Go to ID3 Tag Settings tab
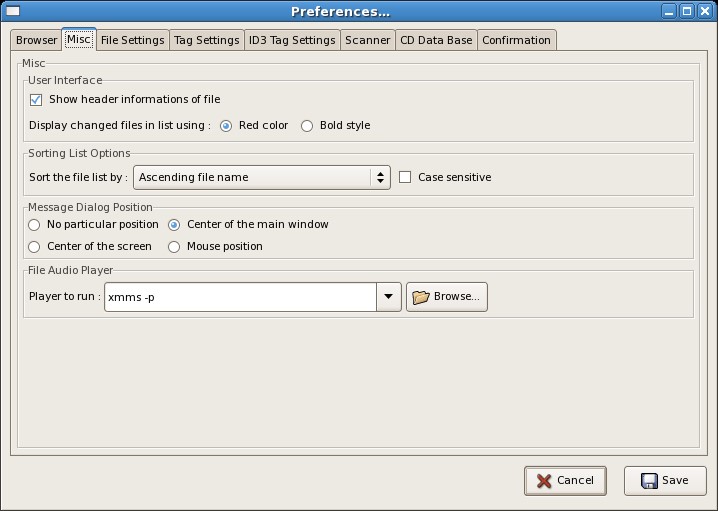The image size is (718, 511). [292, 40]
